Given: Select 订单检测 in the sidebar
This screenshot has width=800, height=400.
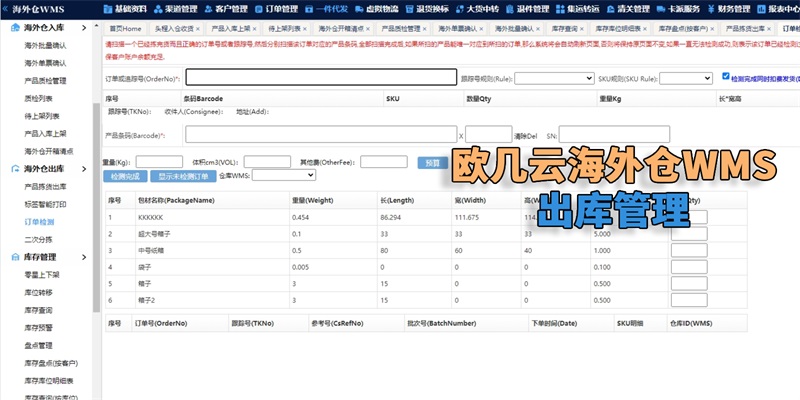Looking at the screenshot, I should [x=39, y=222].
